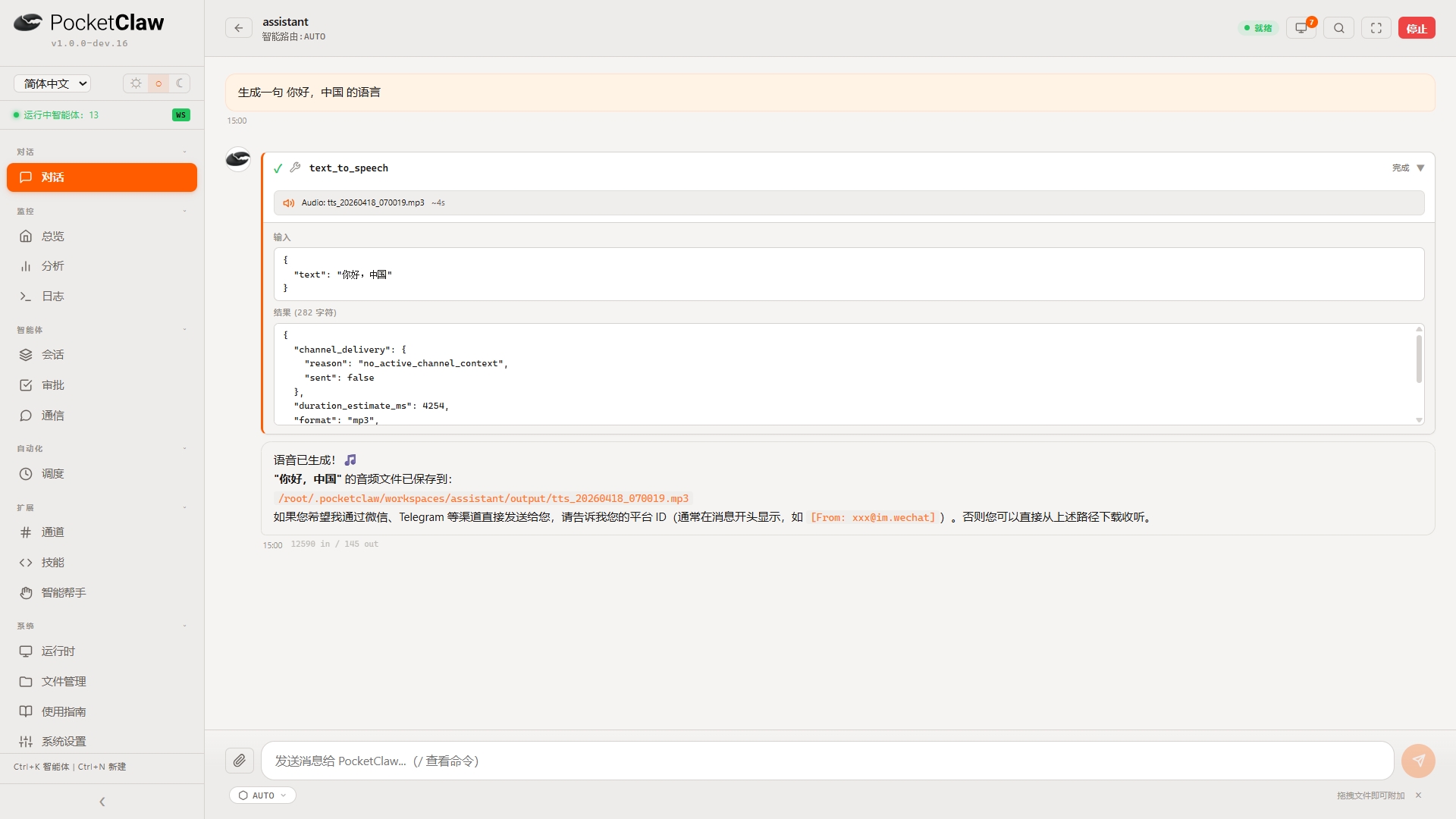The height and width of the screenshot is (819, 1456).
Task: Go to 通信 communications page
Action: coord(102,416)
